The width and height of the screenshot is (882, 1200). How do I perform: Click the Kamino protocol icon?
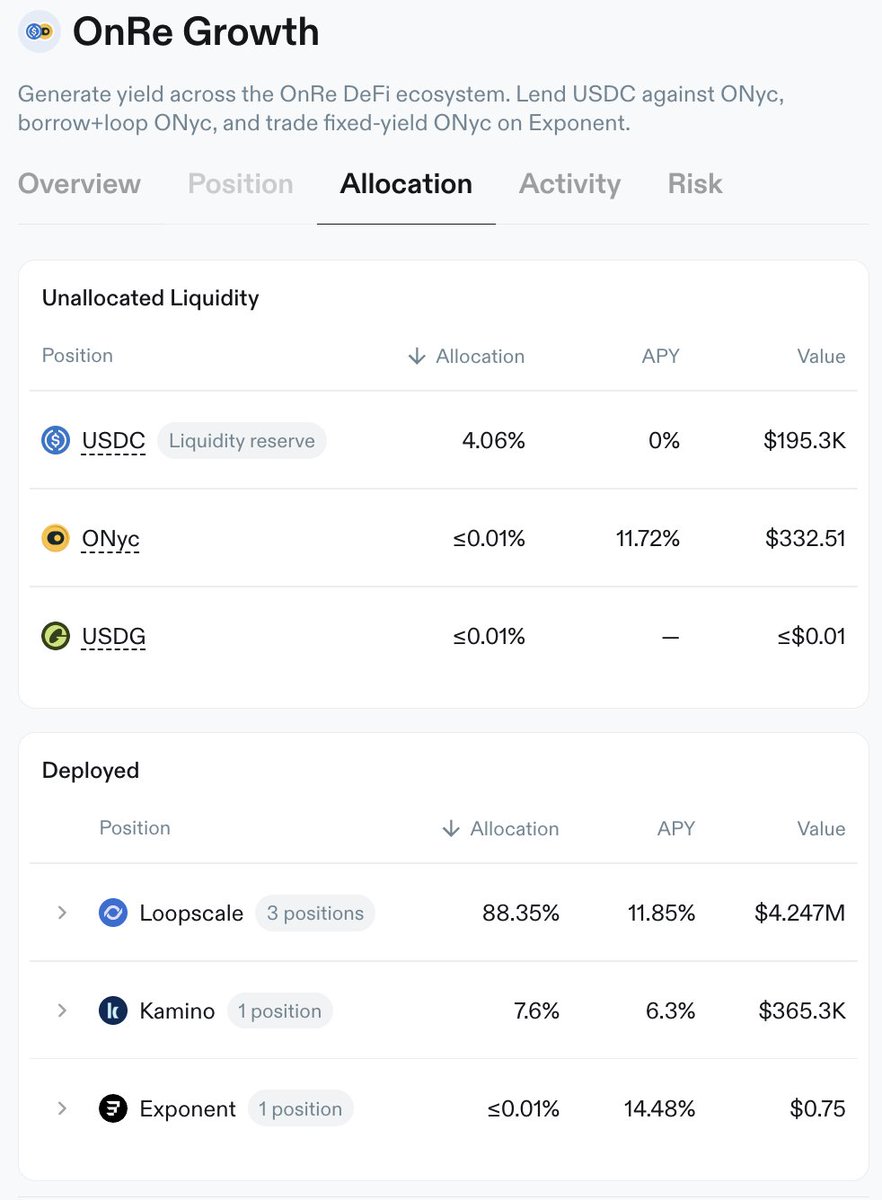pyautogui.click(x=113, y=1010)
